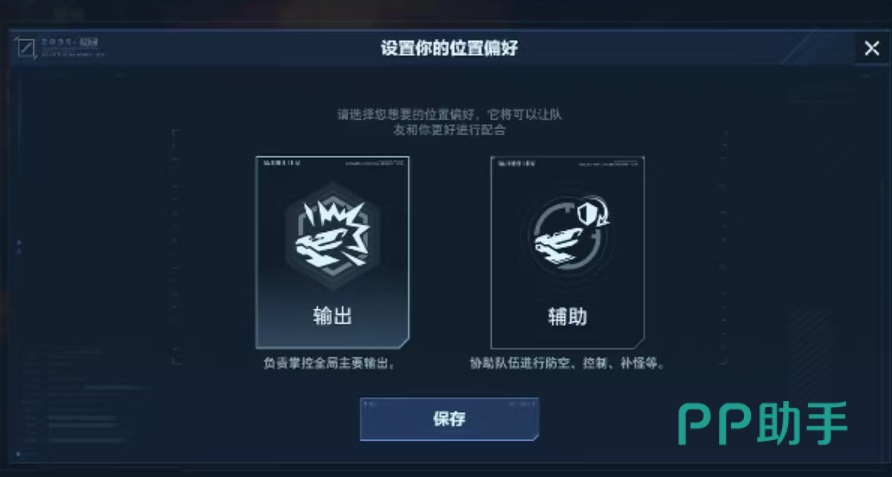Select the 辅助 role dragon circle icon
This screenshot has width=892, height=477.
pos(567,235)
